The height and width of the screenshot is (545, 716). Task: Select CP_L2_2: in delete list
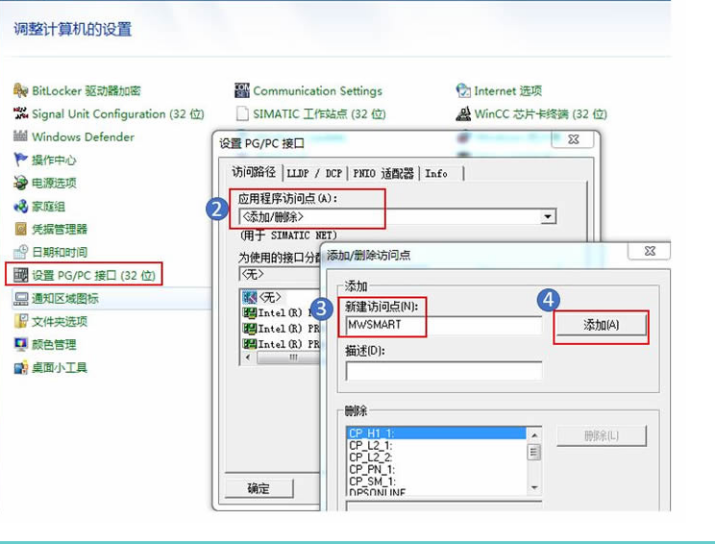[x=436, y=457]
